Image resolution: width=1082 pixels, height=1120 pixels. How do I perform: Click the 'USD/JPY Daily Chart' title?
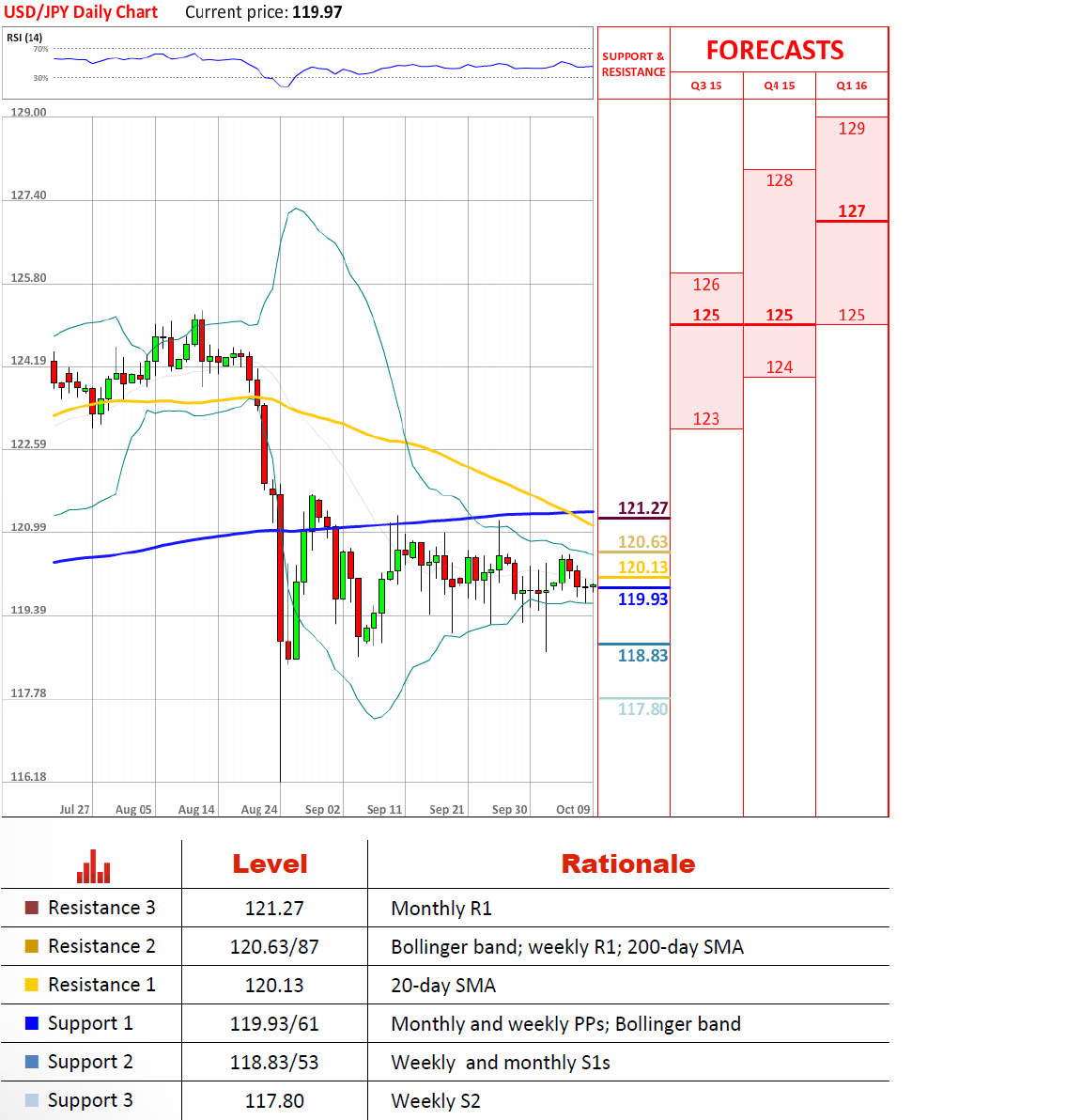click(81, 12)
